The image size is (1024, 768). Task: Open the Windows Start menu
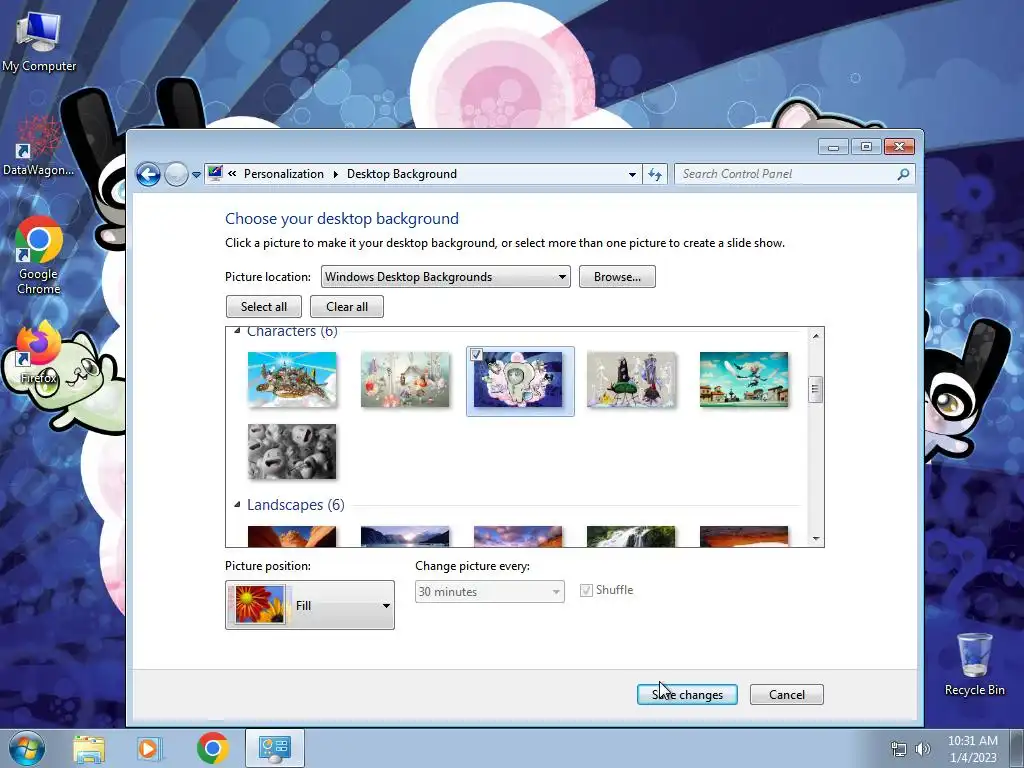[x=27, y=748]
